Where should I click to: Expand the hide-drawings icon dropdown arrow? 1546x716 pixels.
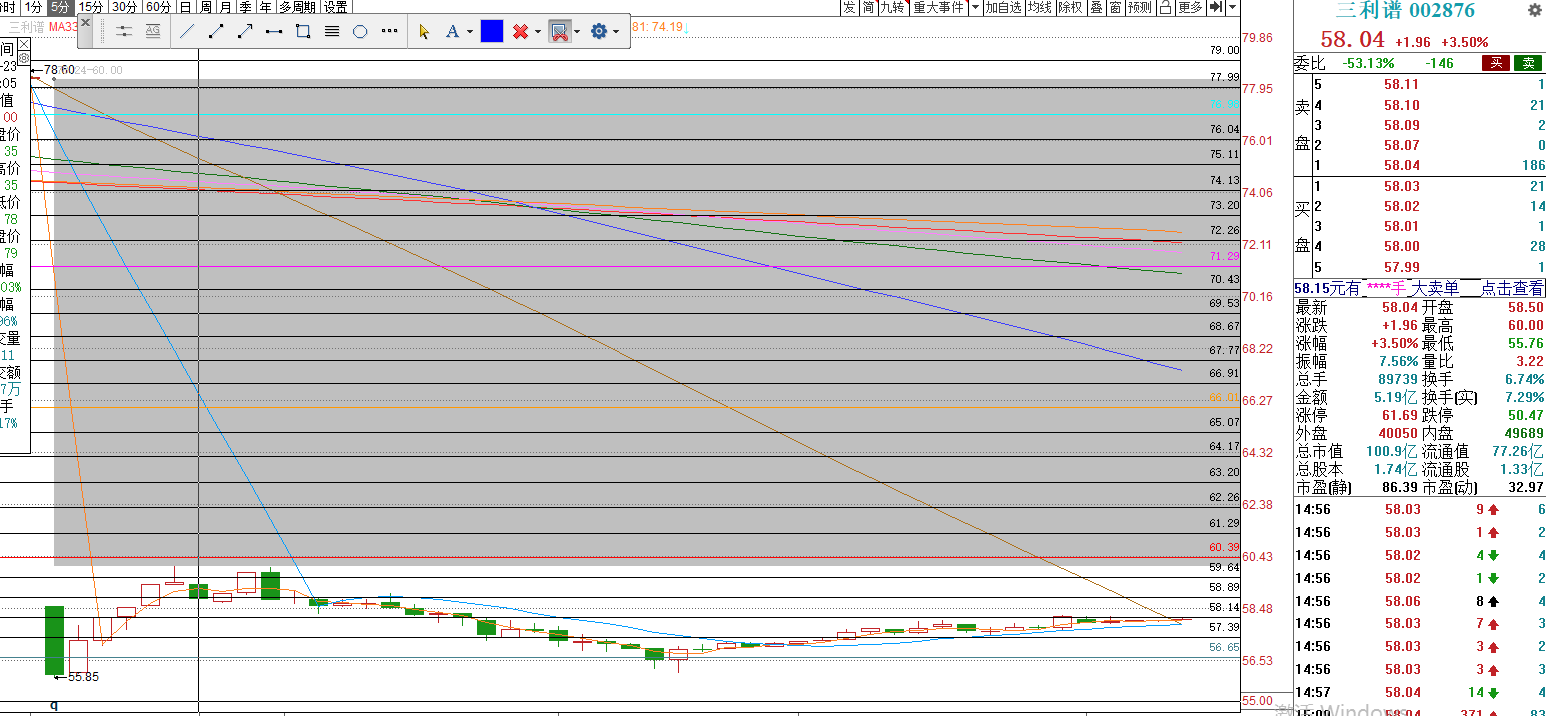coord(578,32)
